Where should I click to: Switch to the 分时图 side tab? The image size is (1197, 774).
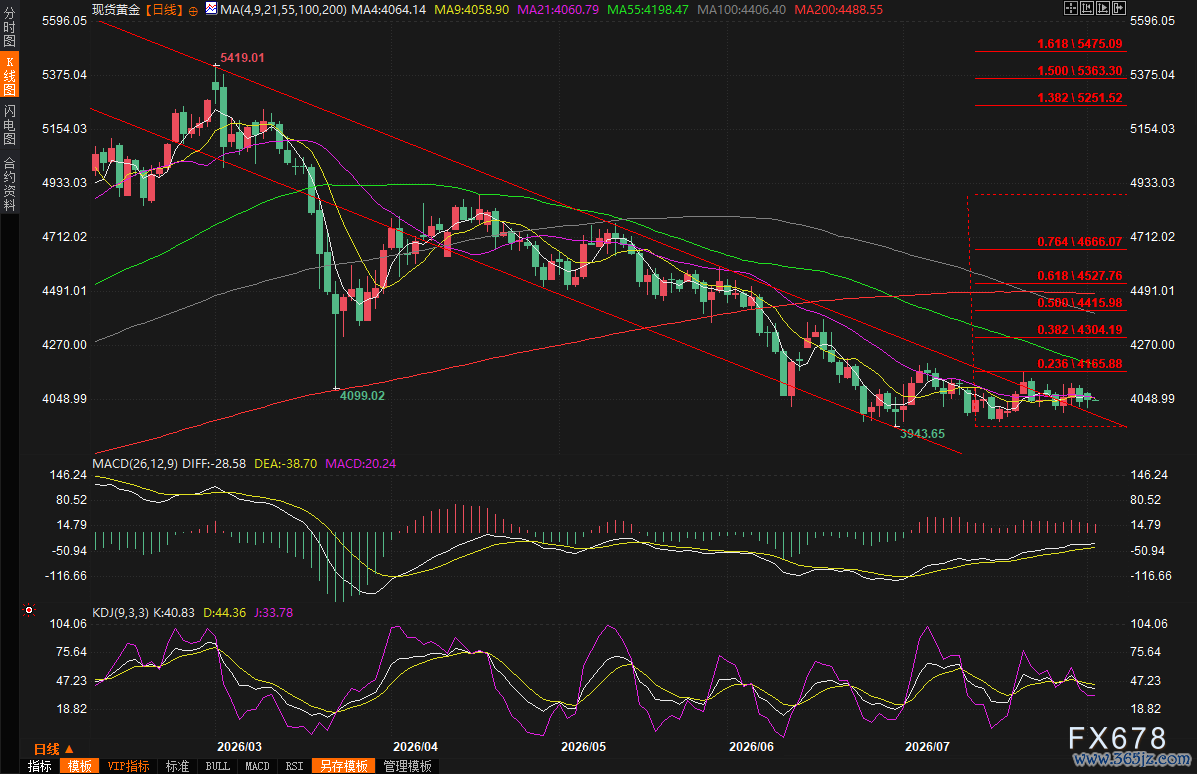[9, 27]
